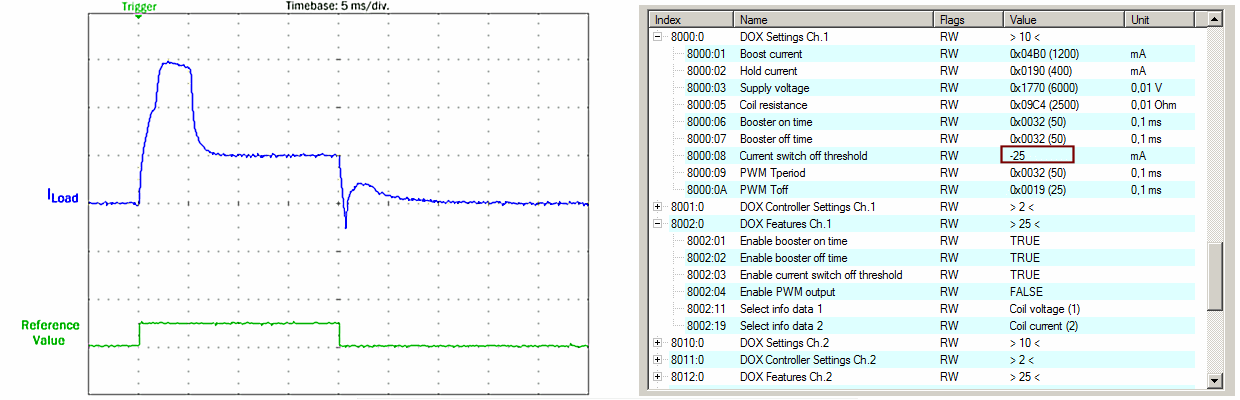This screenshot has width=1240, height=400.
Task: Click the scrollbar down arrow
Action: pos(1215,380)
